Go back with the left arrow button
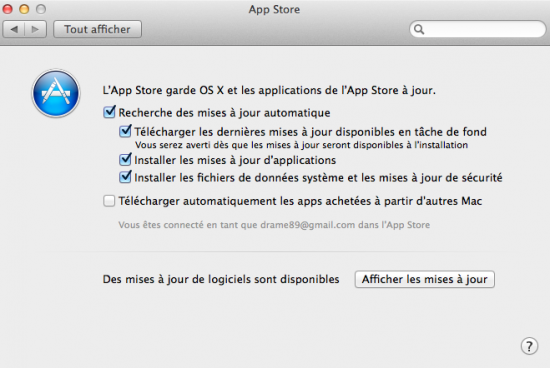The image size is (550, 368). (14, 29)
